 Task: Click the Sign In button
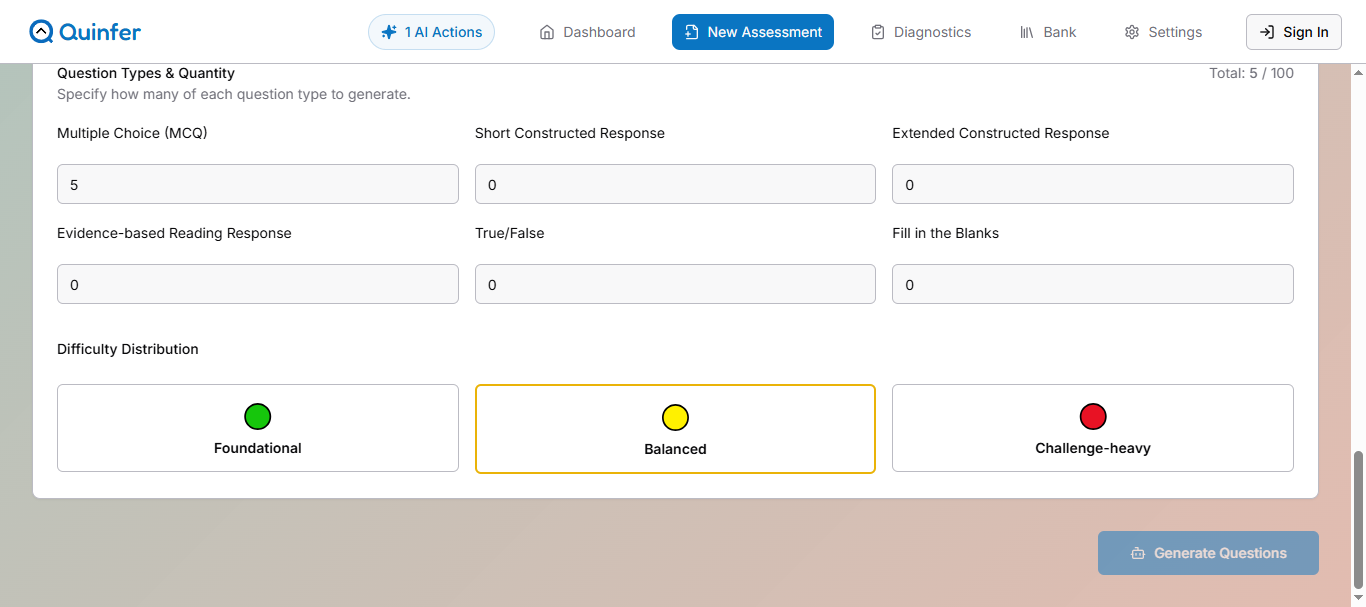click(1293, 32)
